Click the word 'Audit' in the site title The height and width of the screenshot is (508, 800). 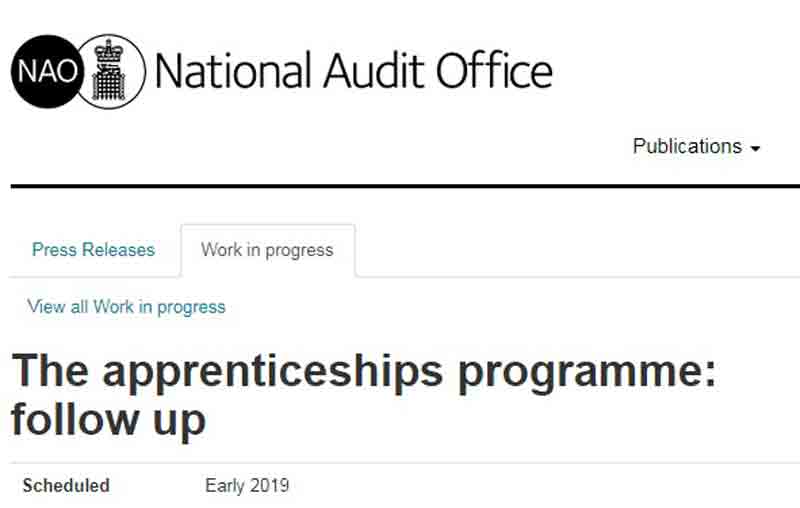[373, 70]
